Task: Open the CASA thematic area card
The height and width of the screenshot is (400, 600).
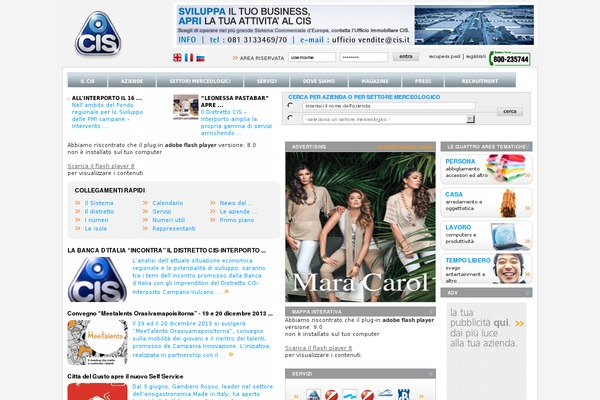Action: point(486,202)
